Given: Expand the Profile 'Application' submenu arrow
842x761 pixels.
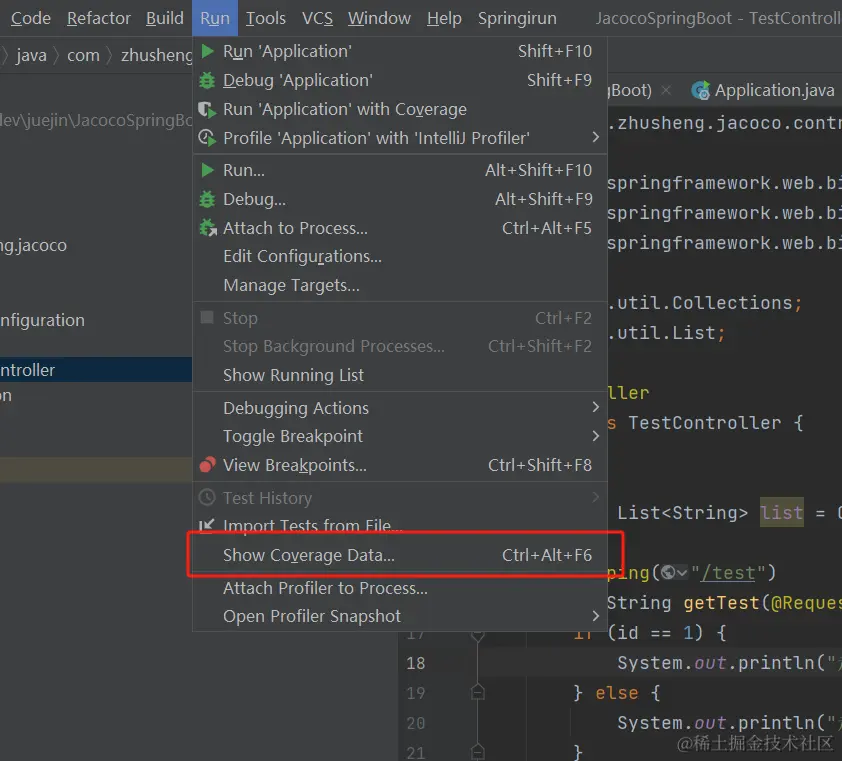Looking at the screenshot, I should pos(595,137).
